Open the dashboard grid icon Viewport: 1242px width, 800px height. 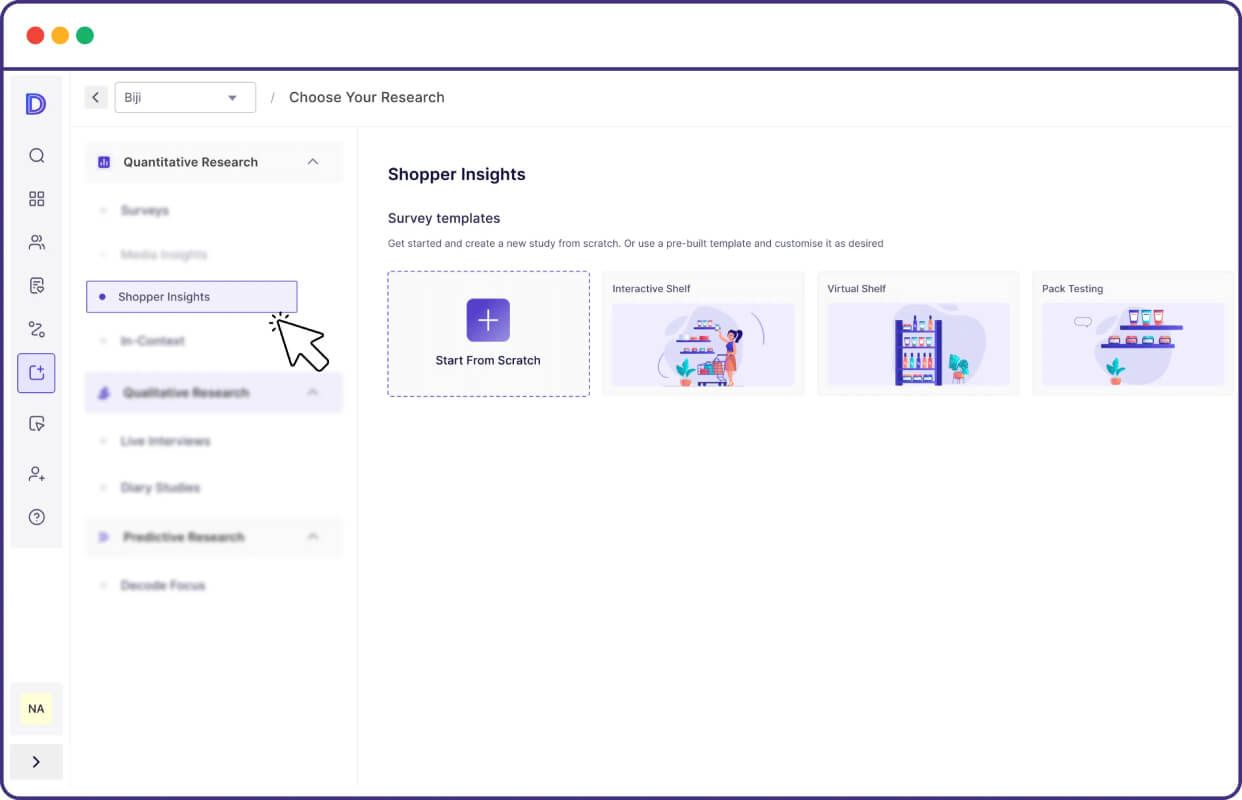(x=37, y=199)
